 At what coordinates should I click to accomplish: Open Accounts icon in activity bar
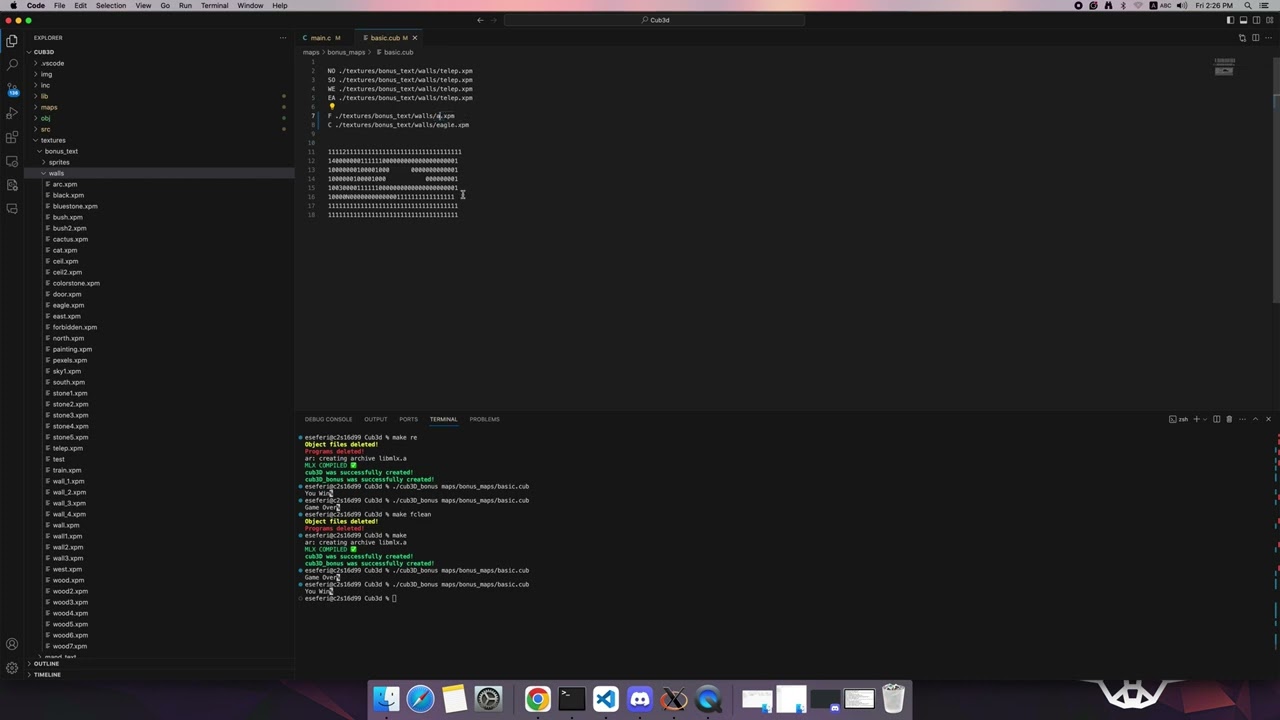(x=12, y=644)
